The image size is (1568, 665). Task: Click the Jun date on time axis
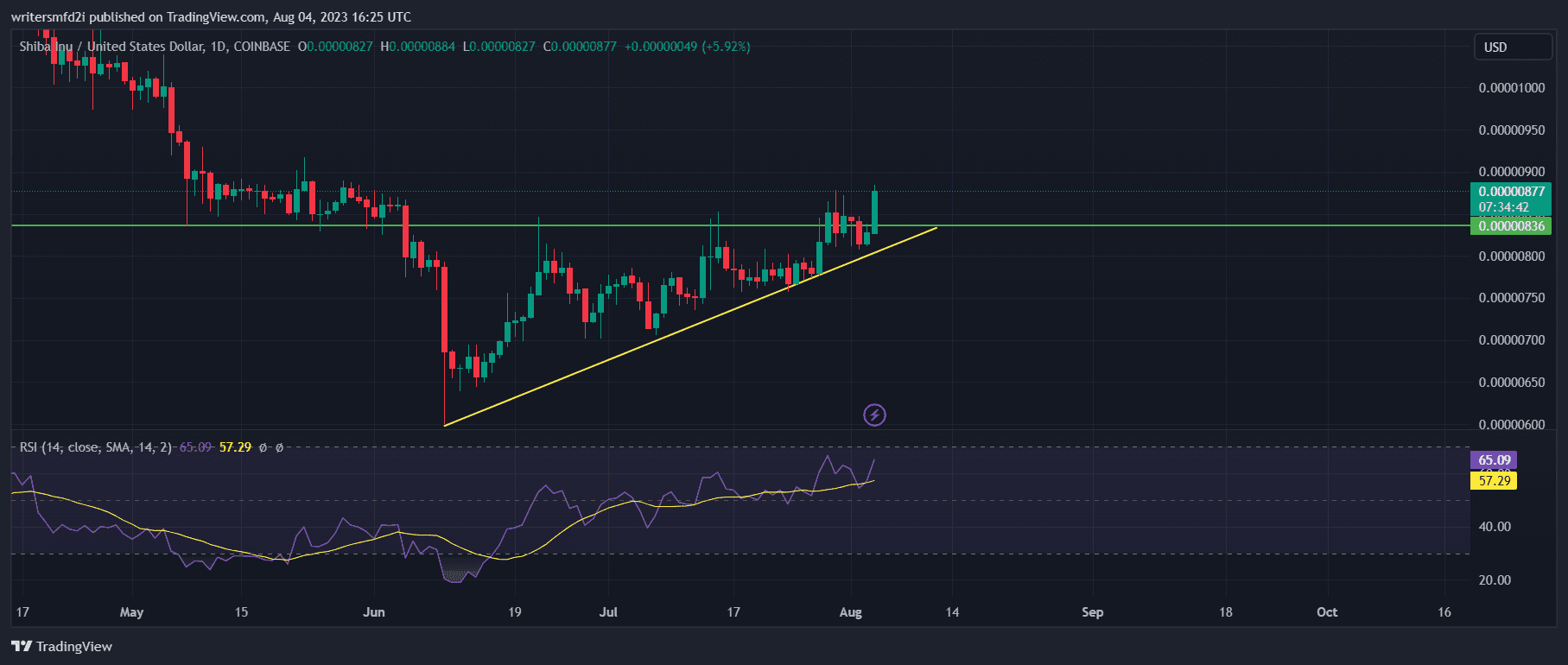coord(374,612)
